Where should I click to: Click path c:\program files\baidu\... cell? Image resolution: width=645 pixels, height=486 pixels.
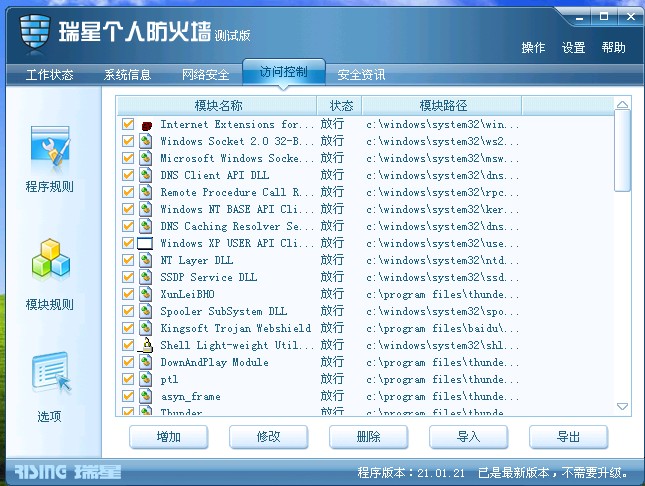(442, 328)
